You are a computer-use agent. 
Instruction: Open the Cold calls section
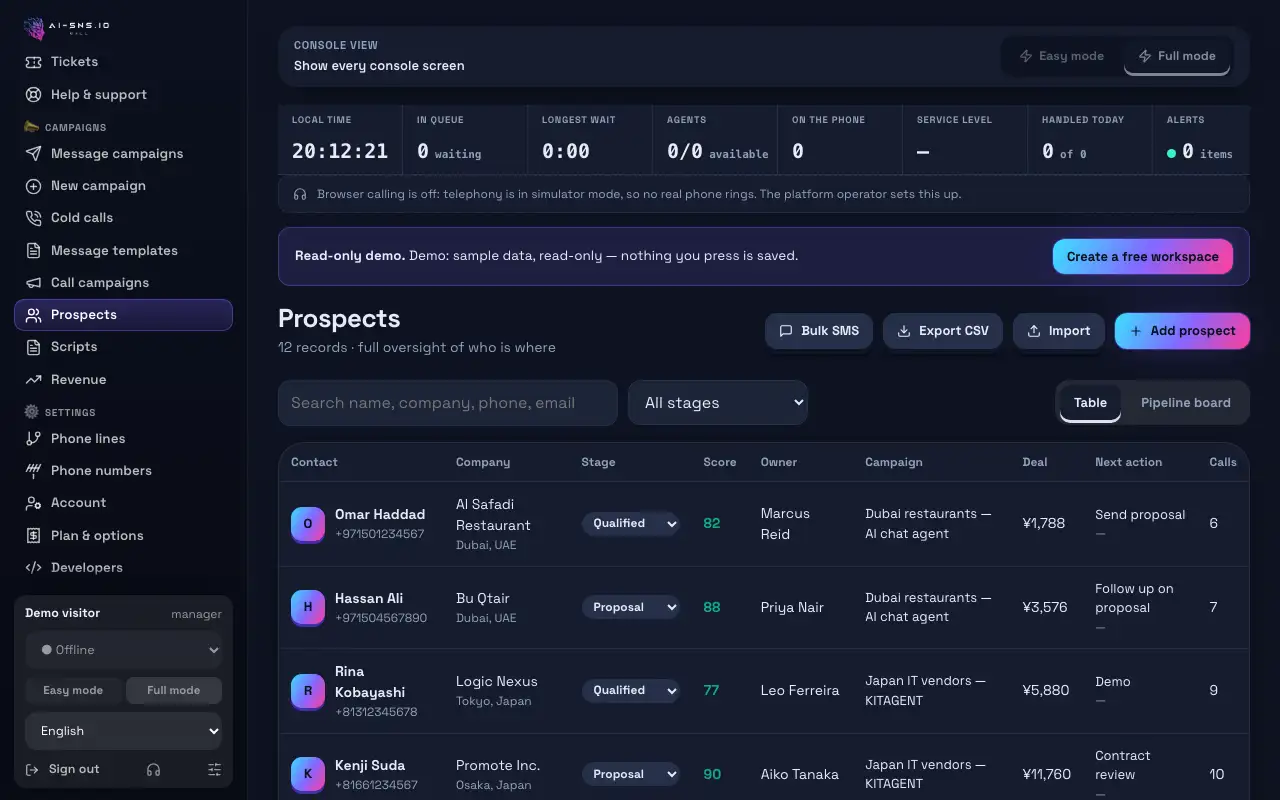(123, 218)
